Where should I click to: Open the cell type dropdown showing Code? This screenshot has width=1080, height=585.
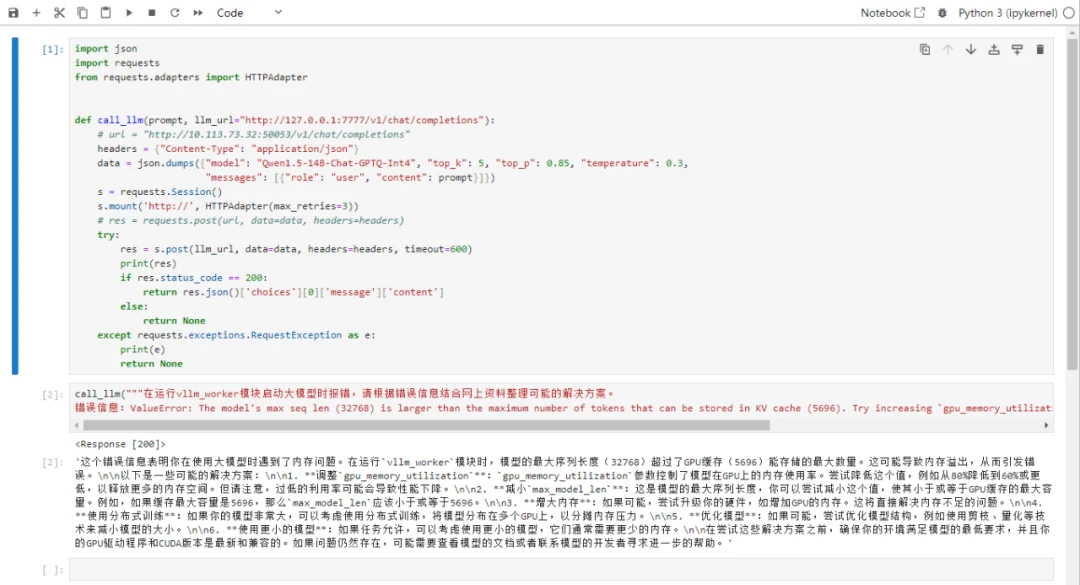(249, 12)
